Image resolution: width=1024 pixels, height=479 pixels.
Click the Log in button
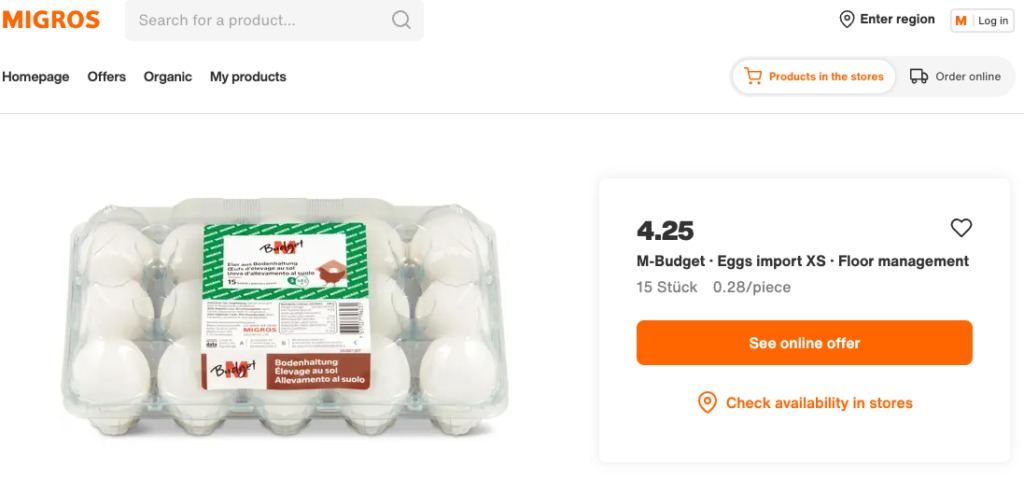(993, 21)
